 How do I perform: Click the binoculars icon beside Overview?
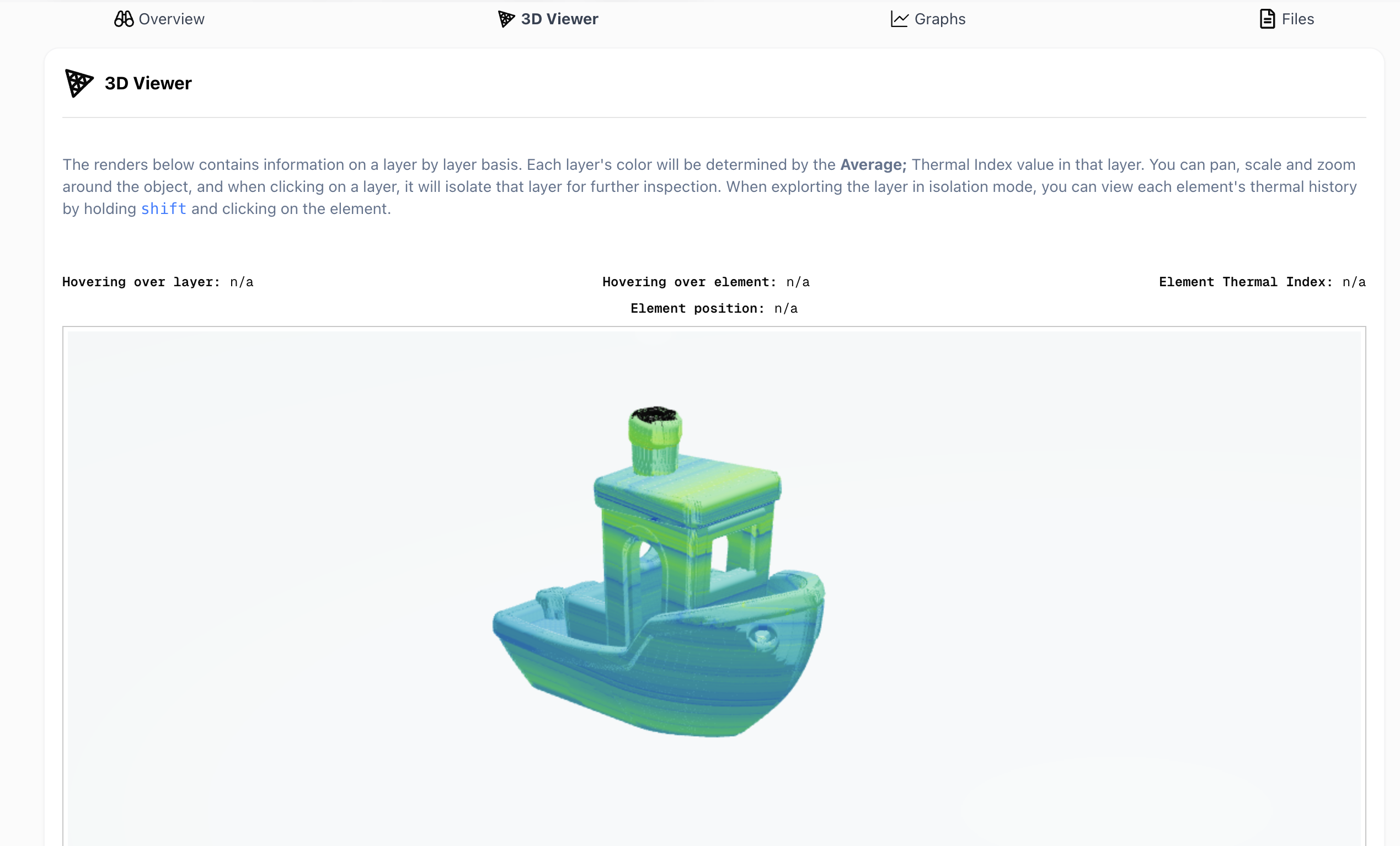click(x=124, y=19)
